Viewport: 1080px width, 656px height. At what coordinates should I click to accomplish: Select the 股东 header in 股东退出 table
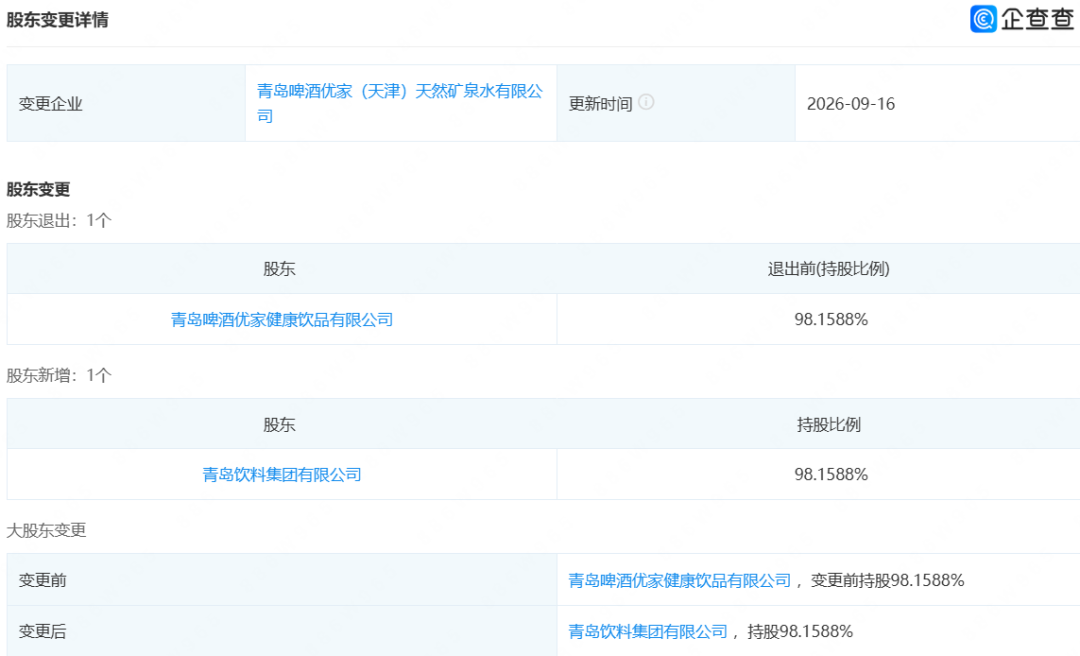pyautogui.click(x=279, y=269)
